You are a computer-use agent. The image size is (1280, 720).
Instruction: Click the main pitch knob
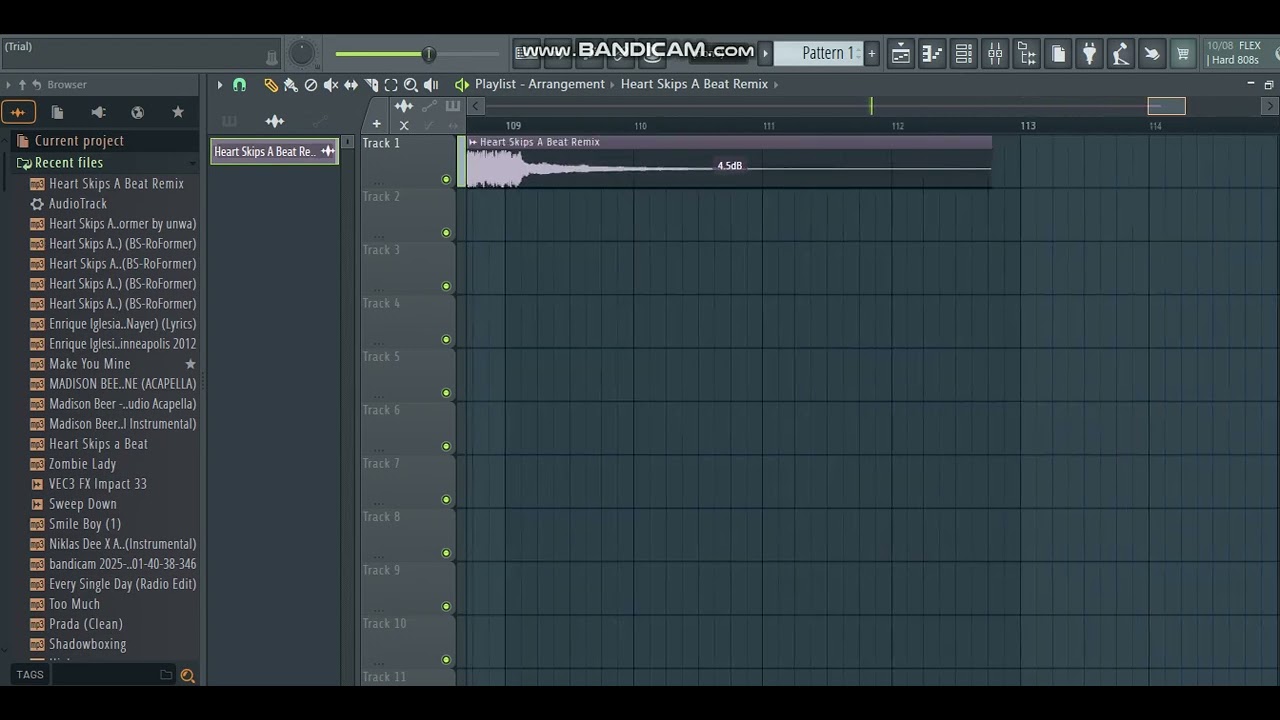click(x=301, y=54)
